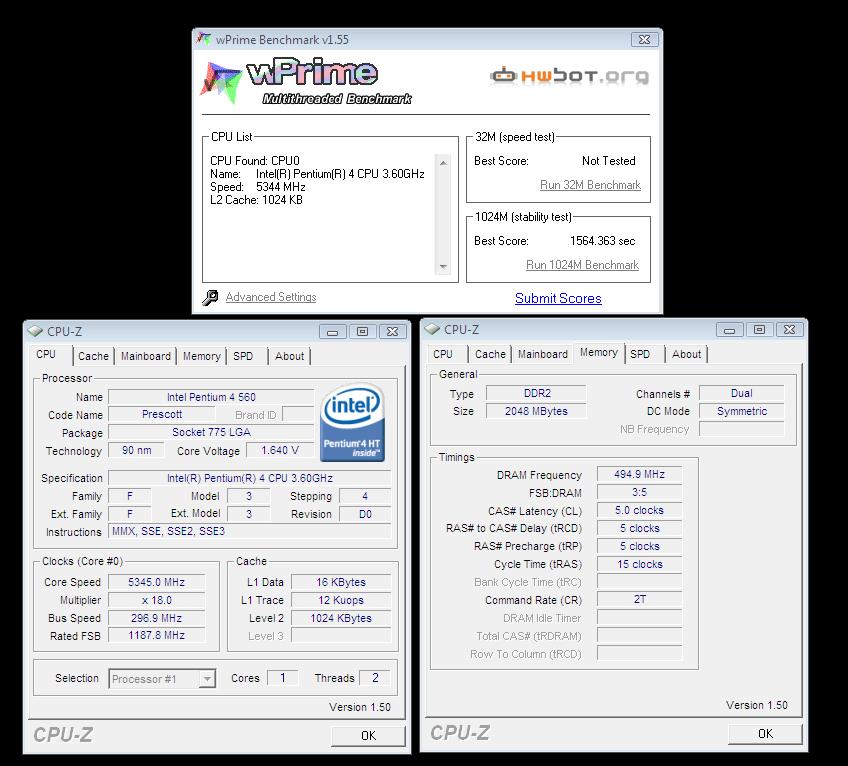Screen dimensions: 848x766
Task: Open Advanced Settings link in wPrime
Action: click(x=271, y=297)
